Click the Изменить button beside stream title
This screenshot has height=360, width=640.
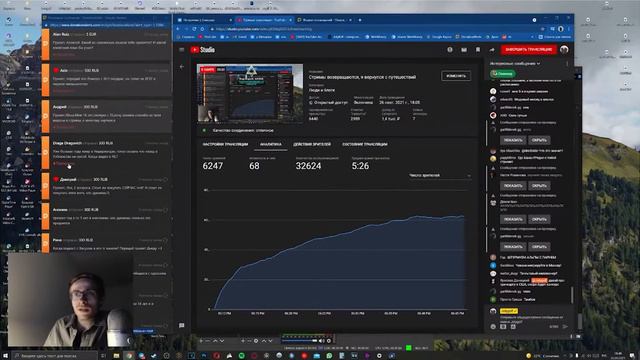pos(456,76)
